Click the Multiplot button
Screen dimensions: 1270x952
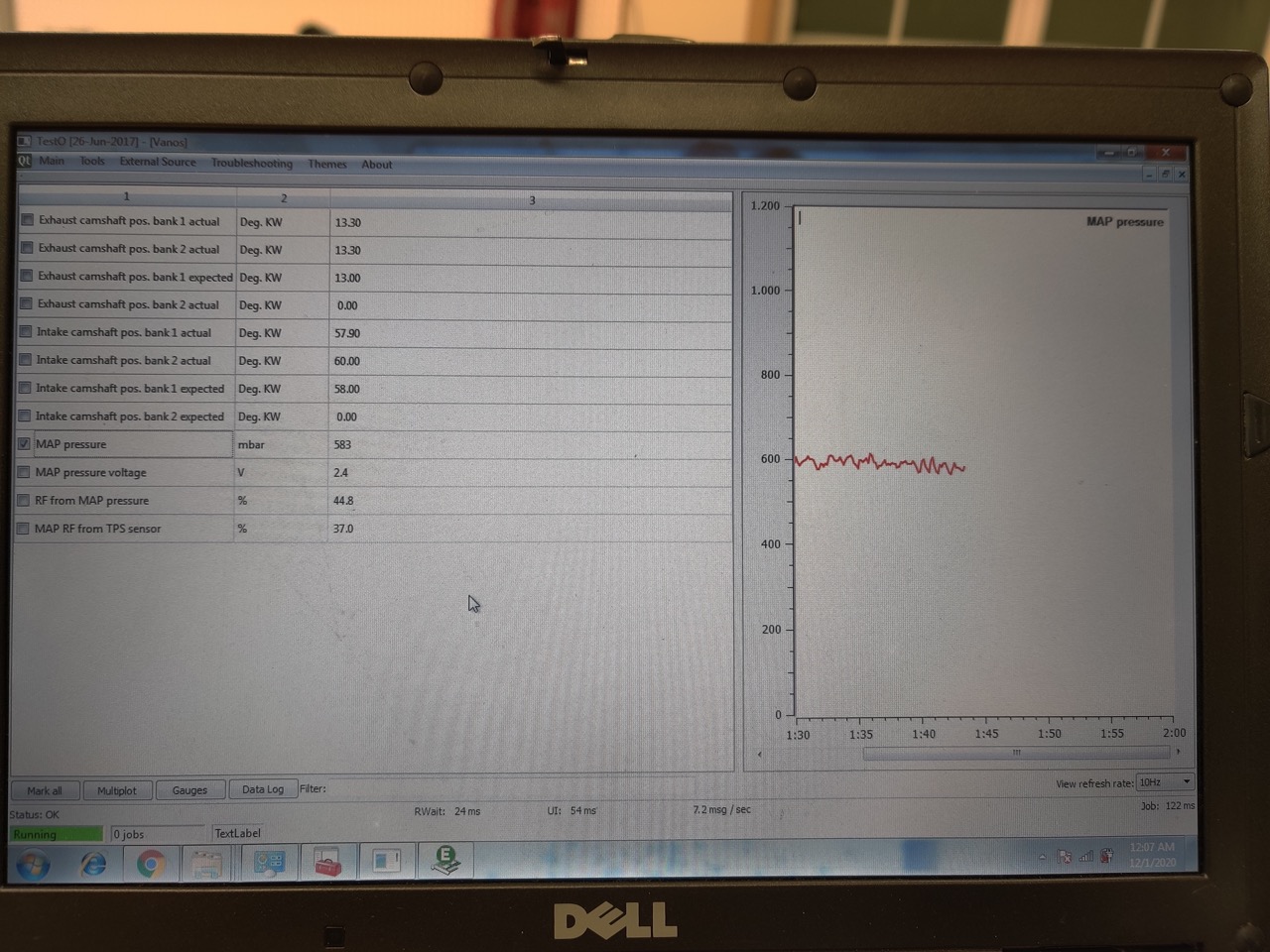(x=117, y=790)
